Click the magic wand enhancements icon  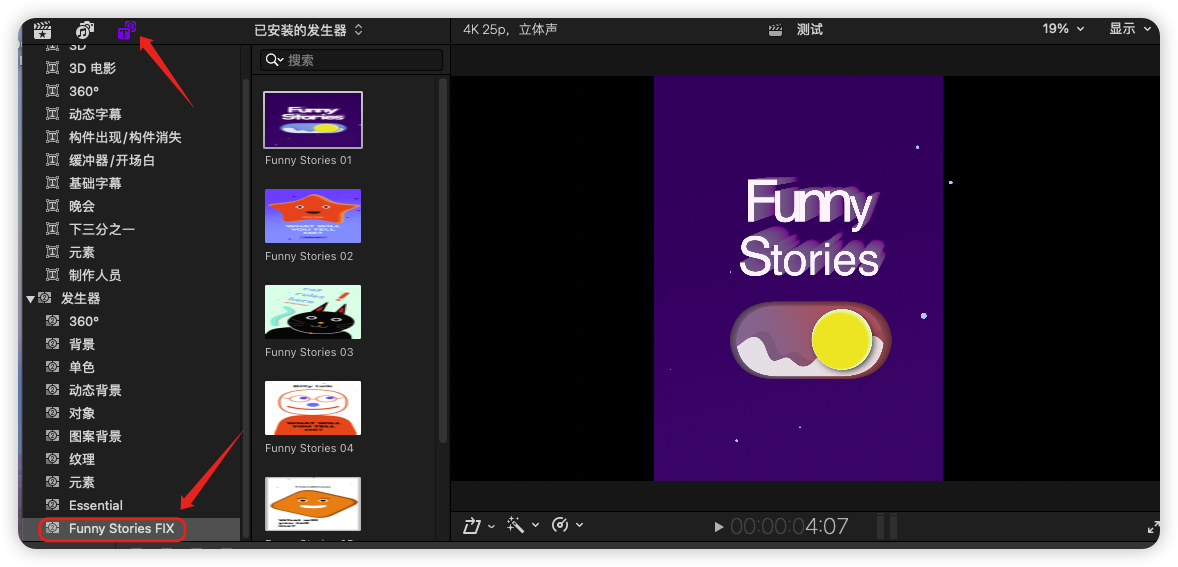tap(515, 525)
